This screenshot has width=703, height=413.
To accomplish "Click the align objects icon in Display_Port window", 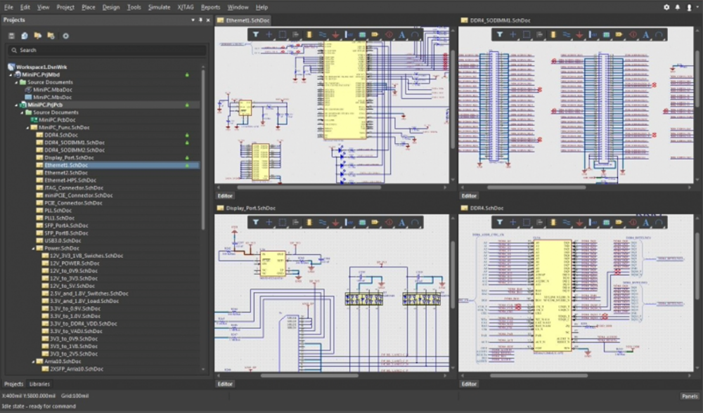I will tap(295, 222).
